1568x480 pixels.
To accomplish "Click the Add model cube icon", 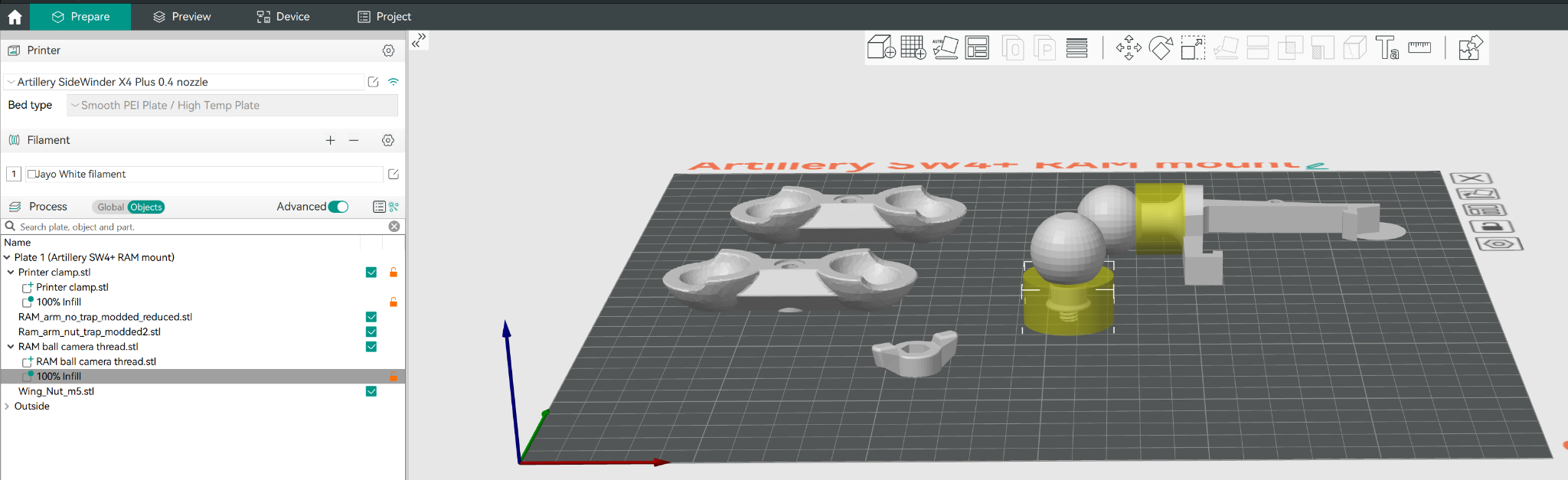I will point(881,47).
